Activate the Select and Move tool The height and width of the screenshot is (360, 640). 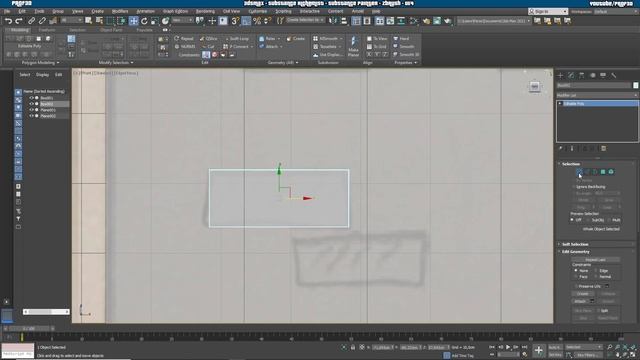pyautogui.click(x=133, y=21)
